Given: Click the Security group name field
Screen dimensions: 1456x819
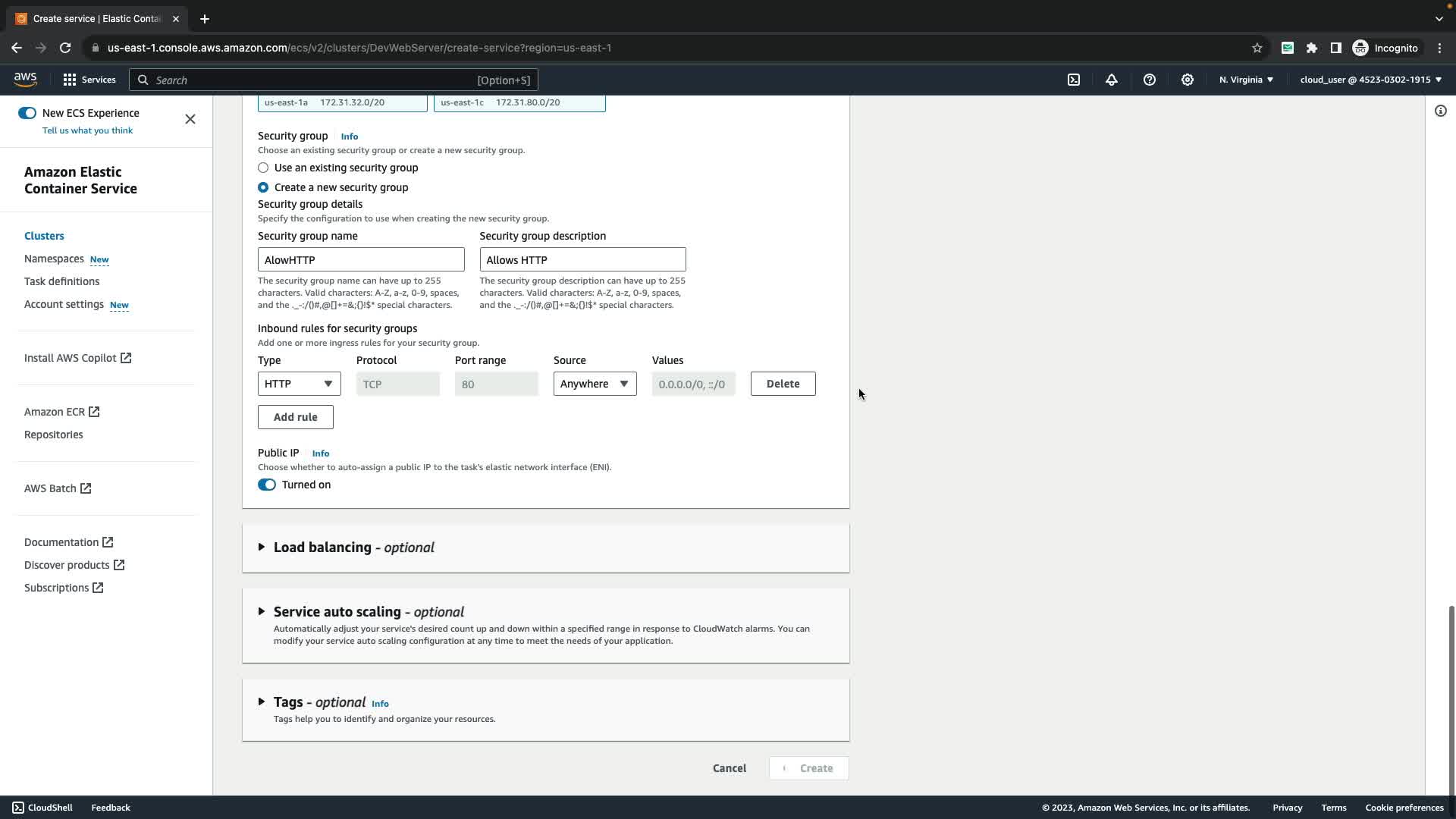Looking at the screenshot, I should point(361,260).
